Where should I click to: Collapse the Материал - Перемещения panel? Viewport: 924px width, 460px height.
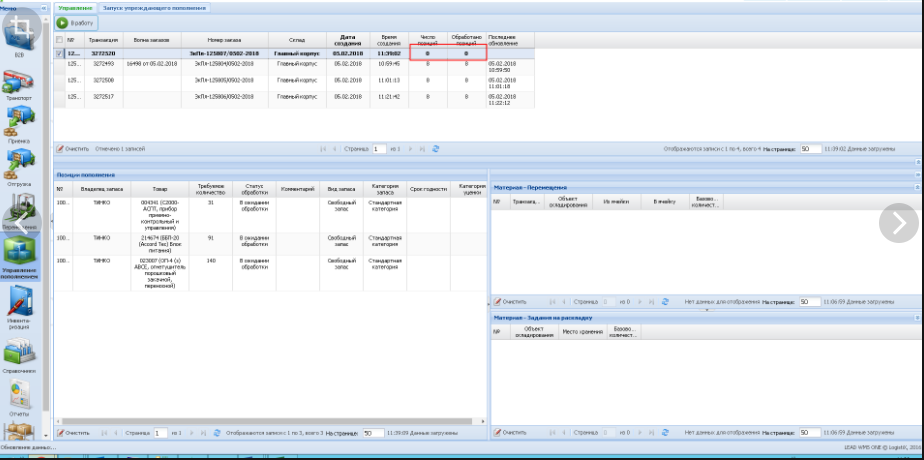point(917,187)
